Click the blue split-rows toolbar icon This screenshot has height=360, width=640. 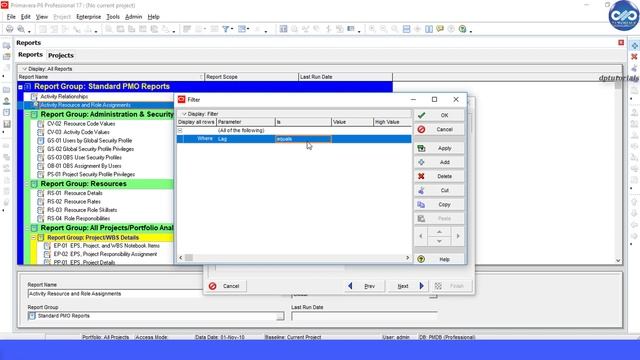[407, 29]
